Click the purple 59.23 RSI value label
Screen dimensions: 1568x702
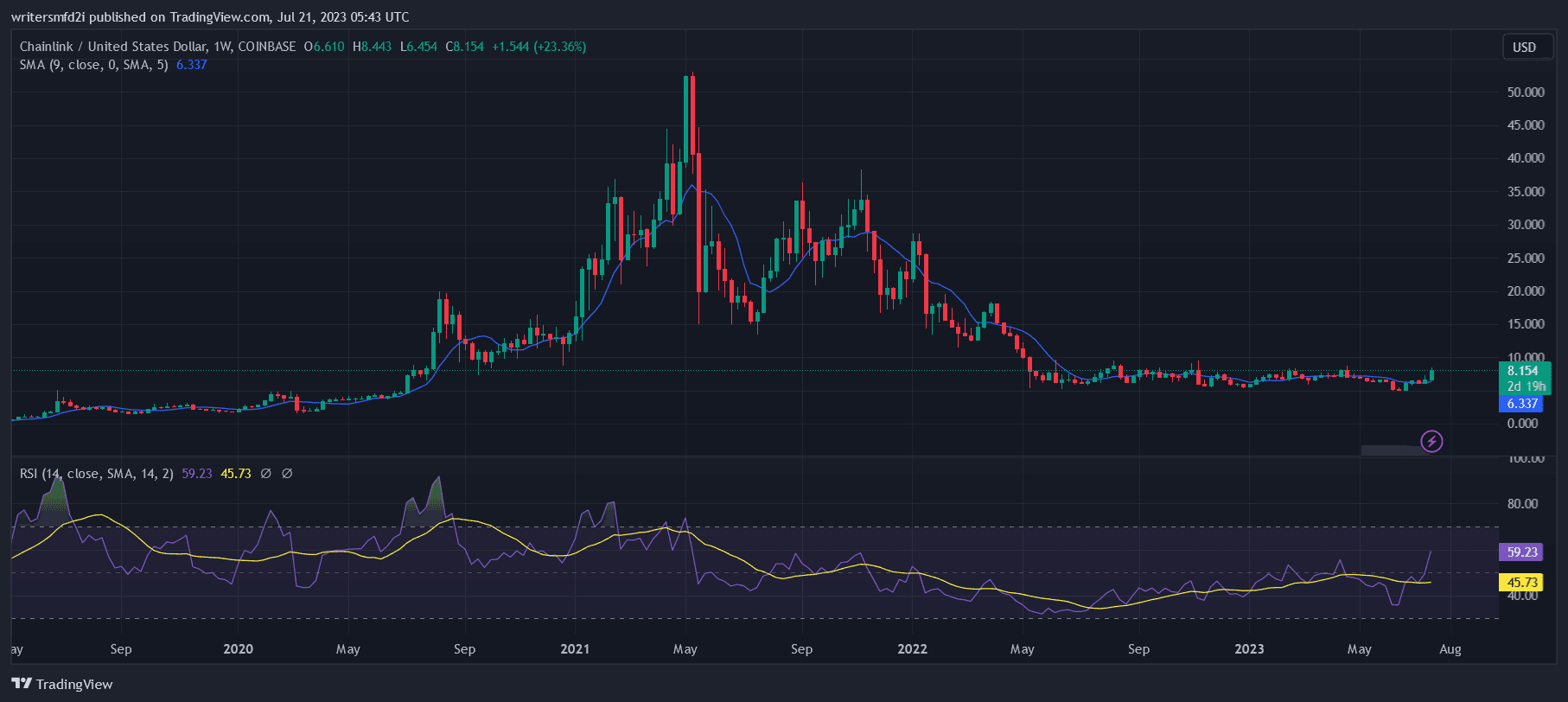click(x=1522, y=552)
